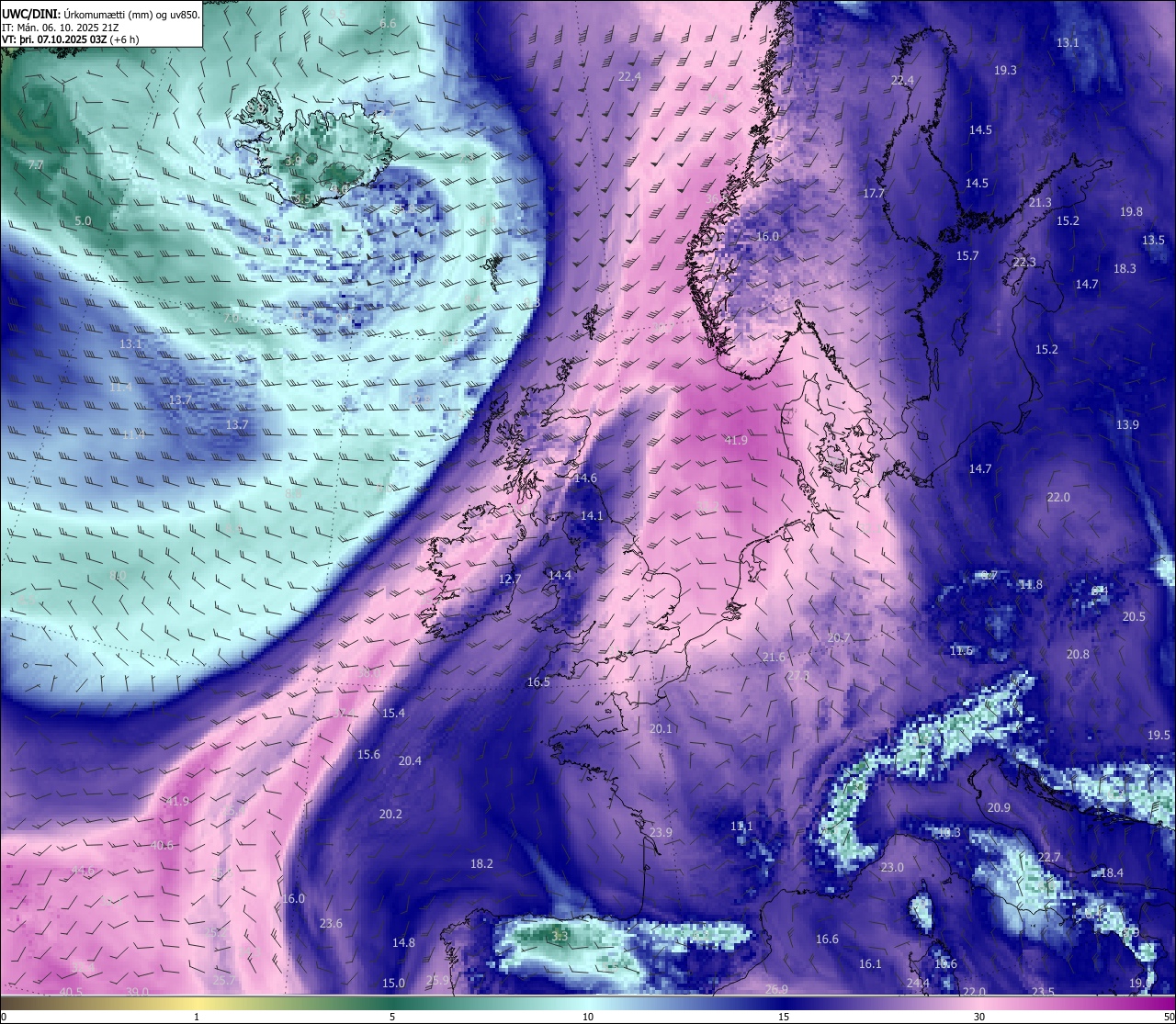
Task: Click the map value '17.7' over Sweden
Action: tap(874, 194)
